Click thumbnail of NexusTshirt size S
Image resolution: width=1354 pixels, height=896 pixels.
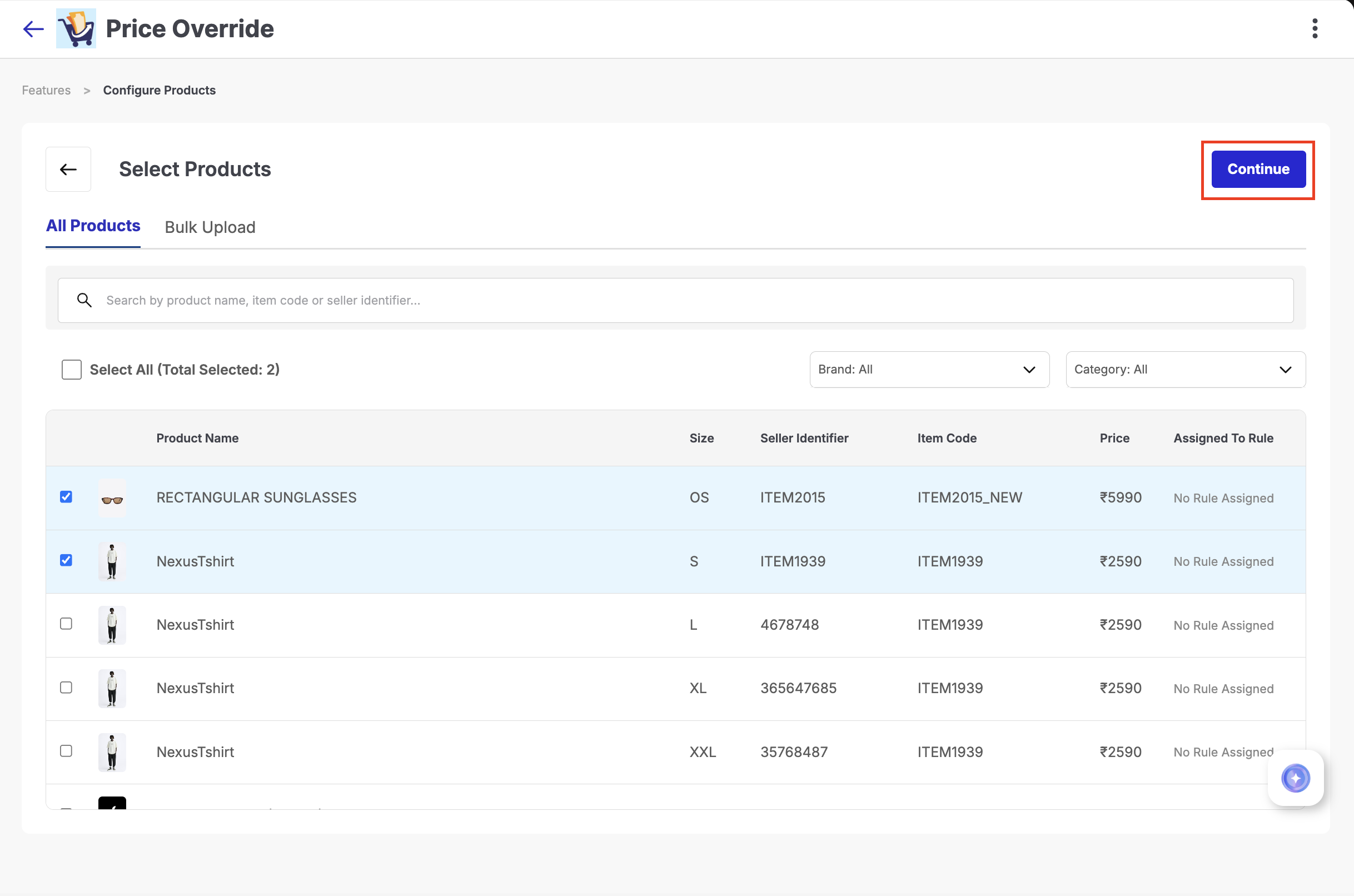[x=112, y=561]
